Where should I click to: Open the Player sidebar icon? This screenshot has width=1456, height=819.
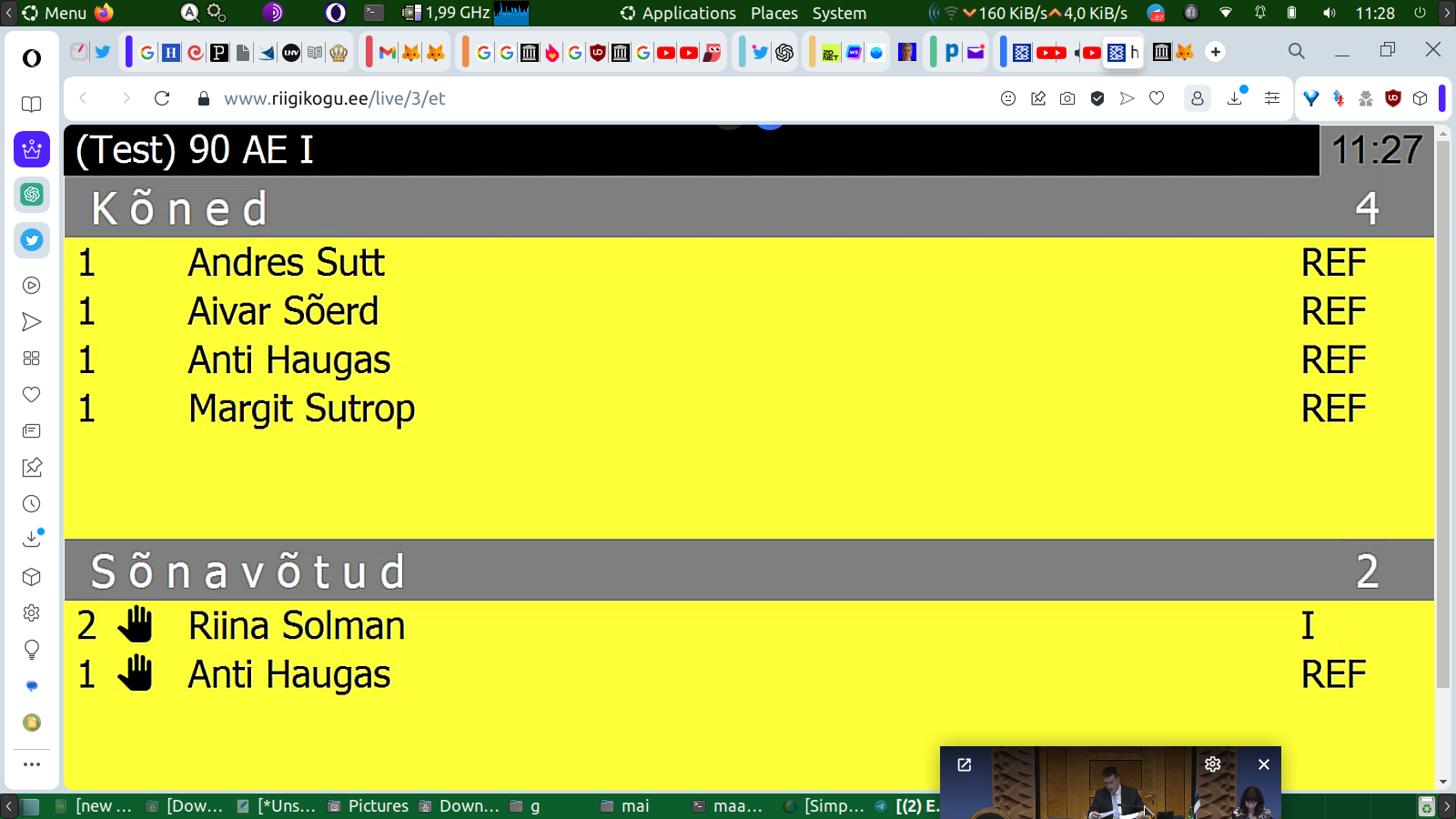(32, 286)
